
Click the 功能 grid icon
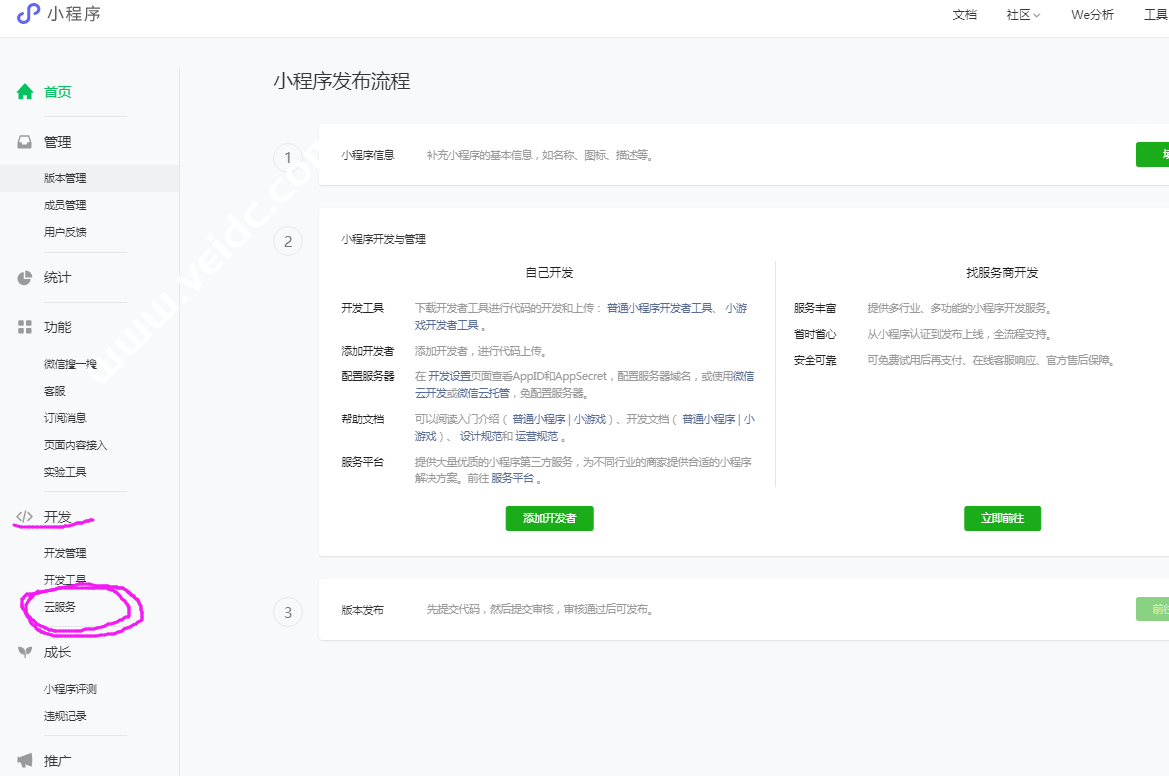point(25,327)
